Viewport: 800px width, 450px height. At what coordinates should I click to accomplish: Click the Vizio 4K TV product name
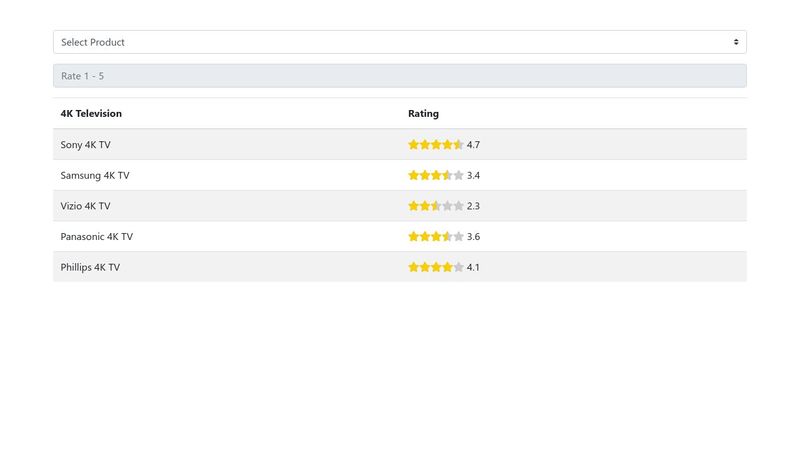pos(85,206)
